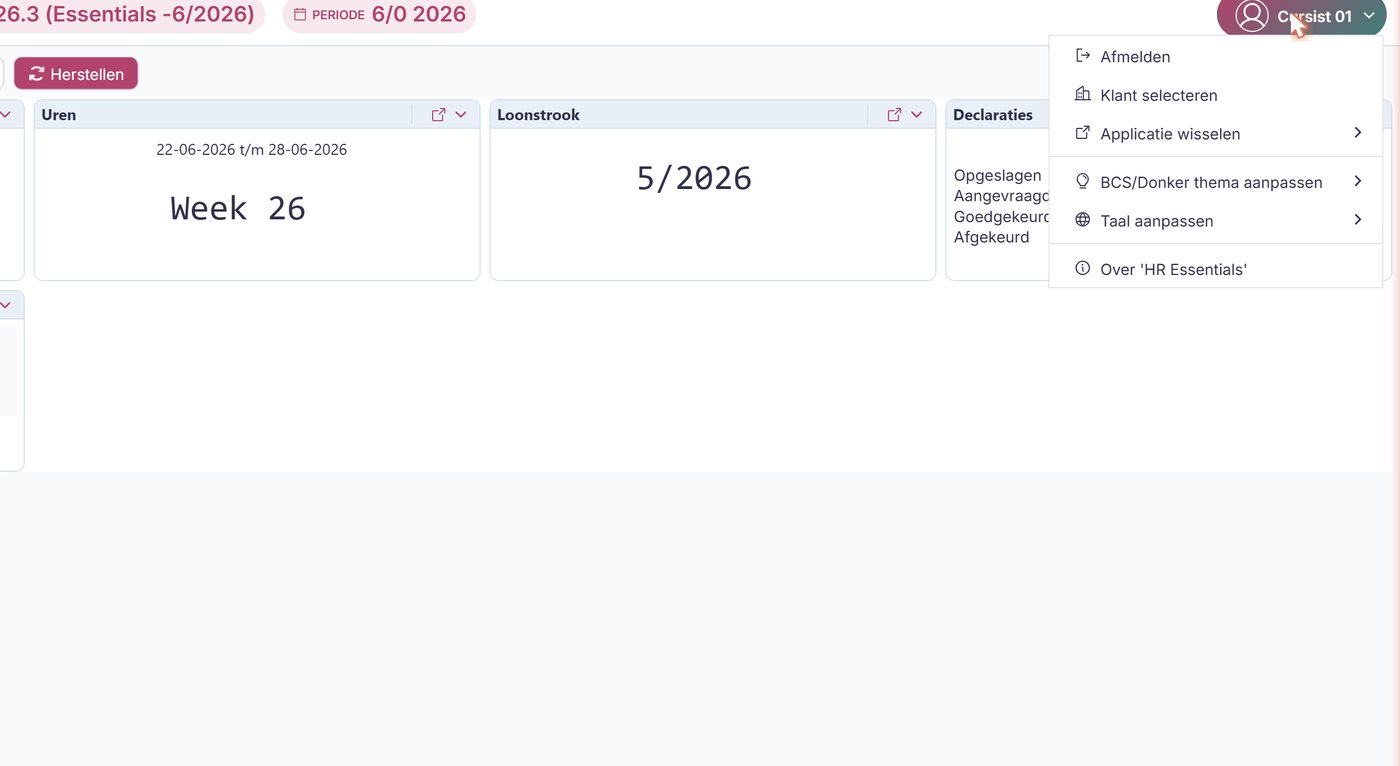Click the lightbulb theme icon
This screenshot has height=766, width=1400.
(1082, 181)
